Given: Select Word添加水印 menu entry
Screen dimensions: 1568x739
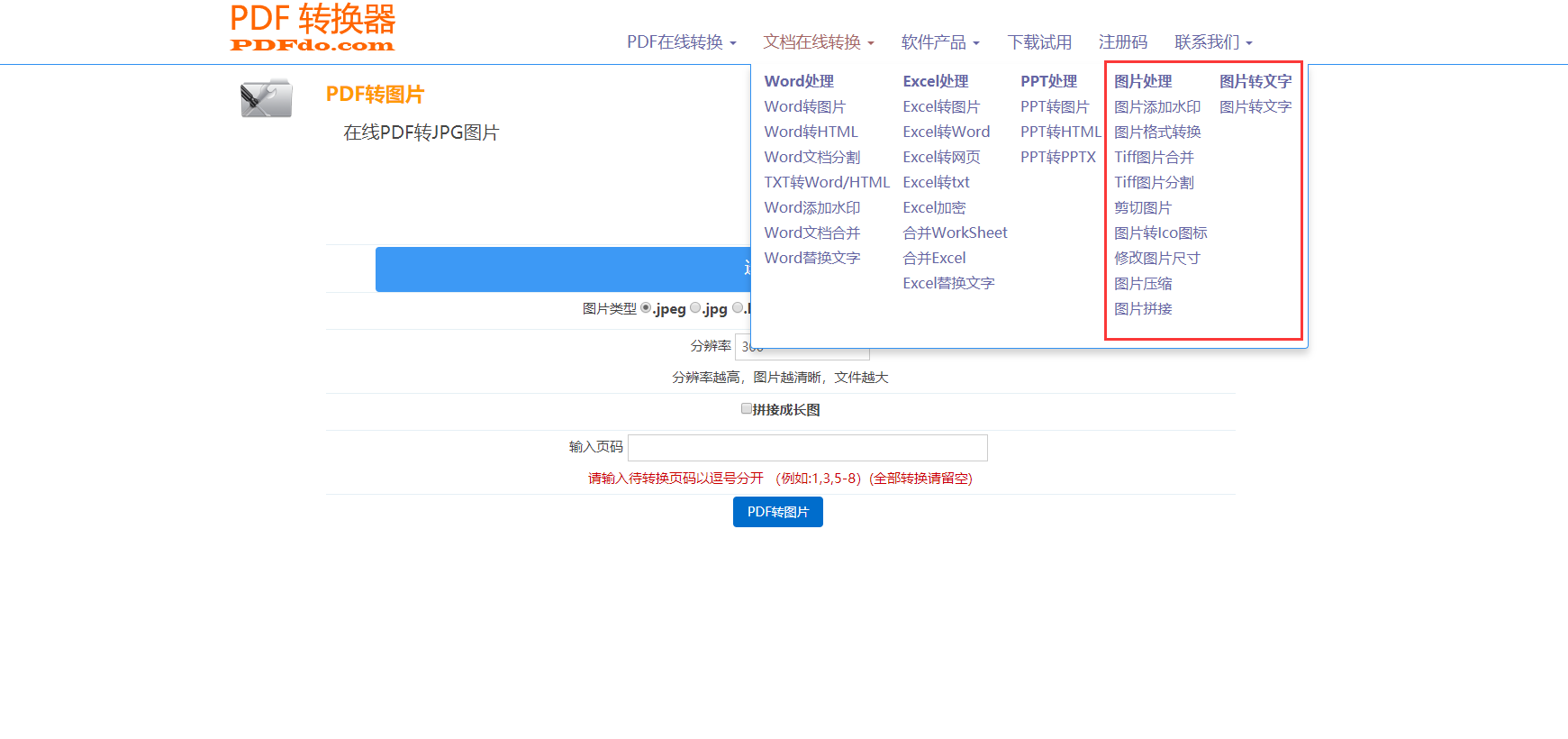Looking at the screenshot, I should (812, 207).
